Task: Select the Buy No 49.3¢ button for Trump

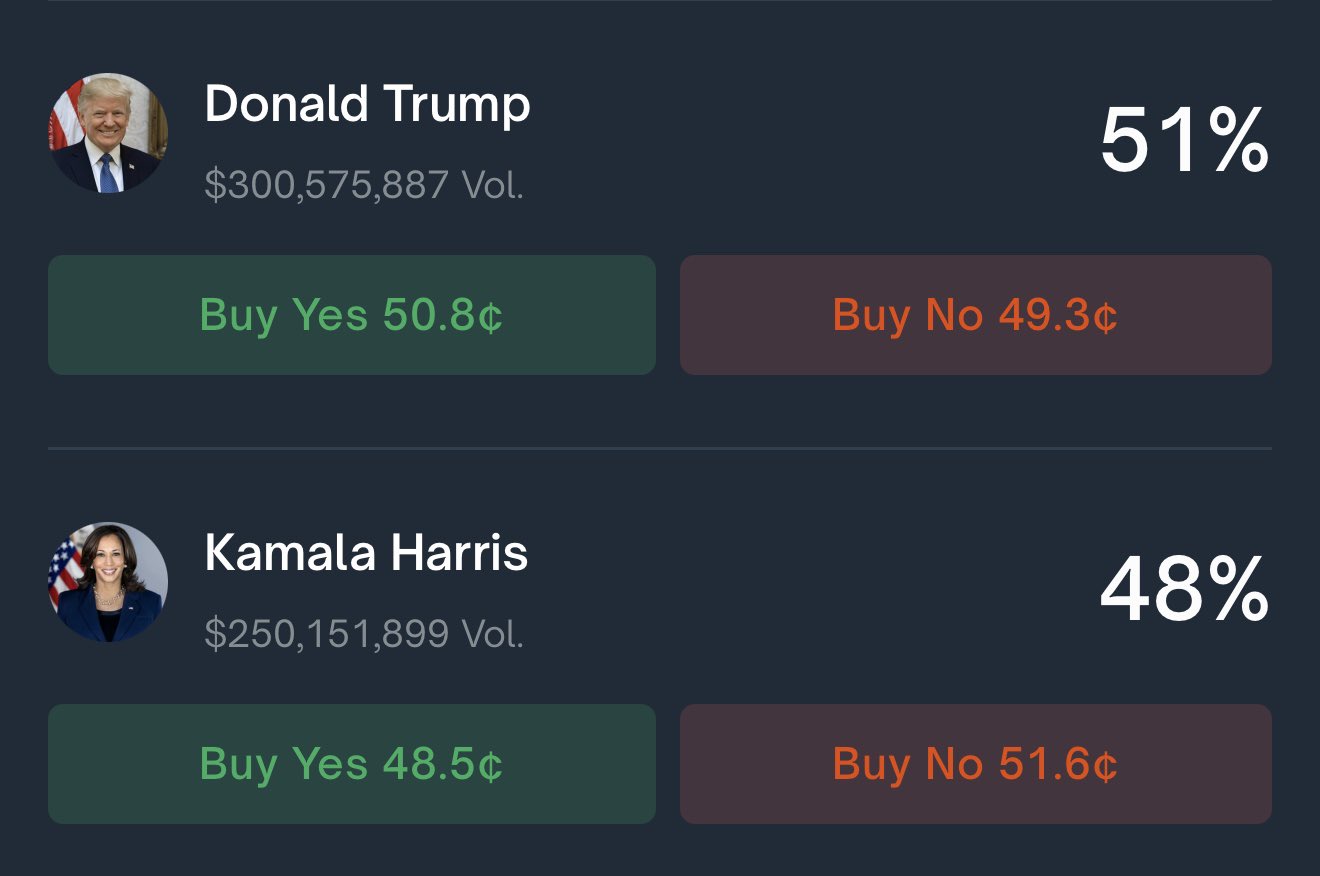Action: (975, 314)
